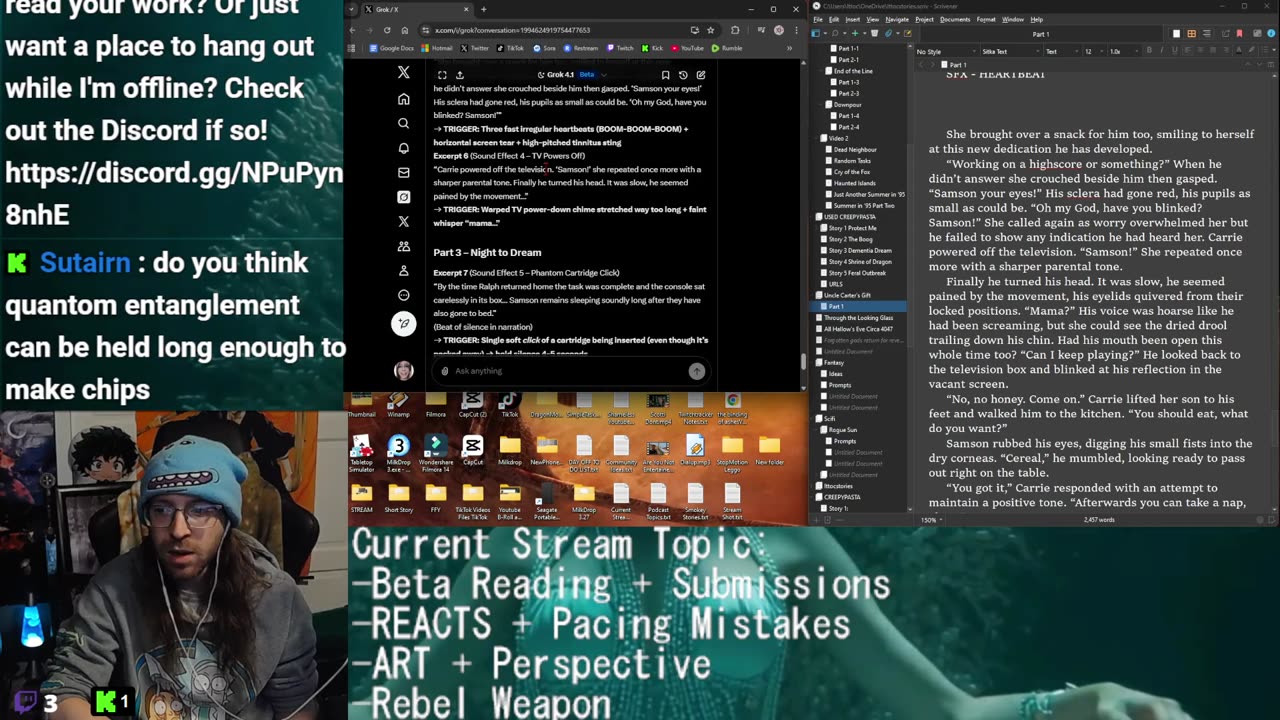Screen dimensions: 1280x720
Task: Open Tabletop Simulator desktop shortcut
Action: point(362,451)
